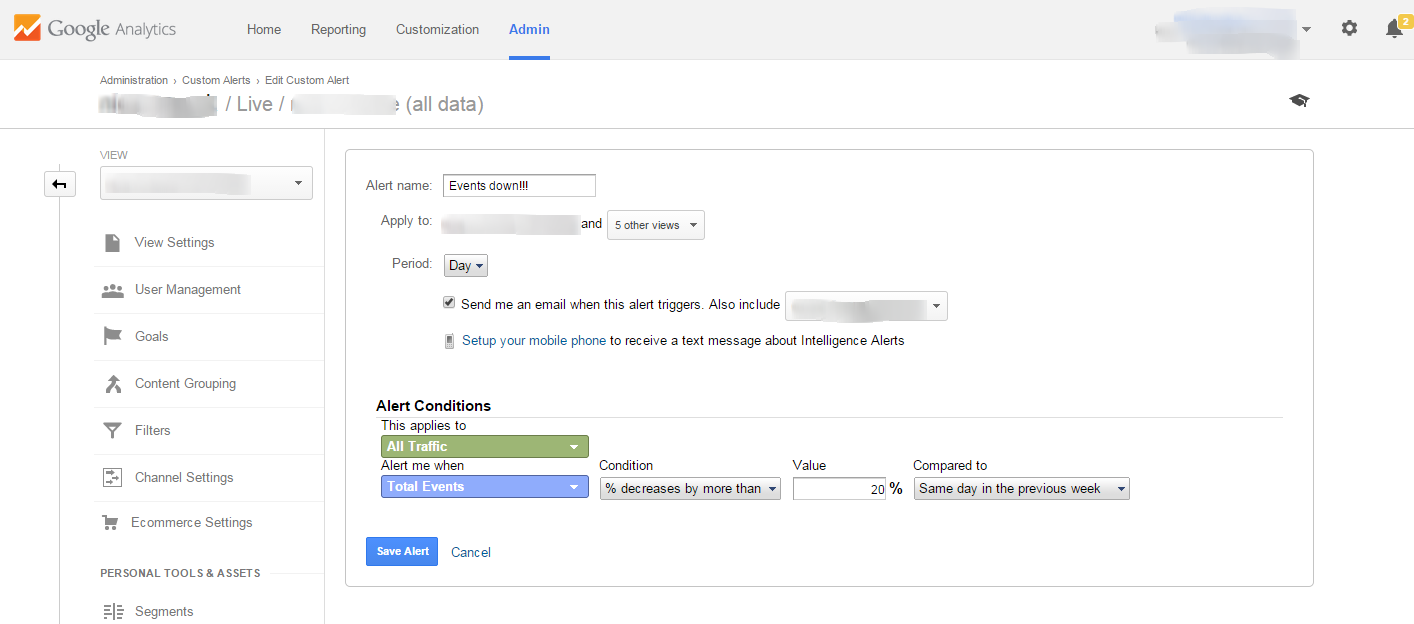Click the User Management people icon
The image size is (1414, 624).
tap(113, 290)
